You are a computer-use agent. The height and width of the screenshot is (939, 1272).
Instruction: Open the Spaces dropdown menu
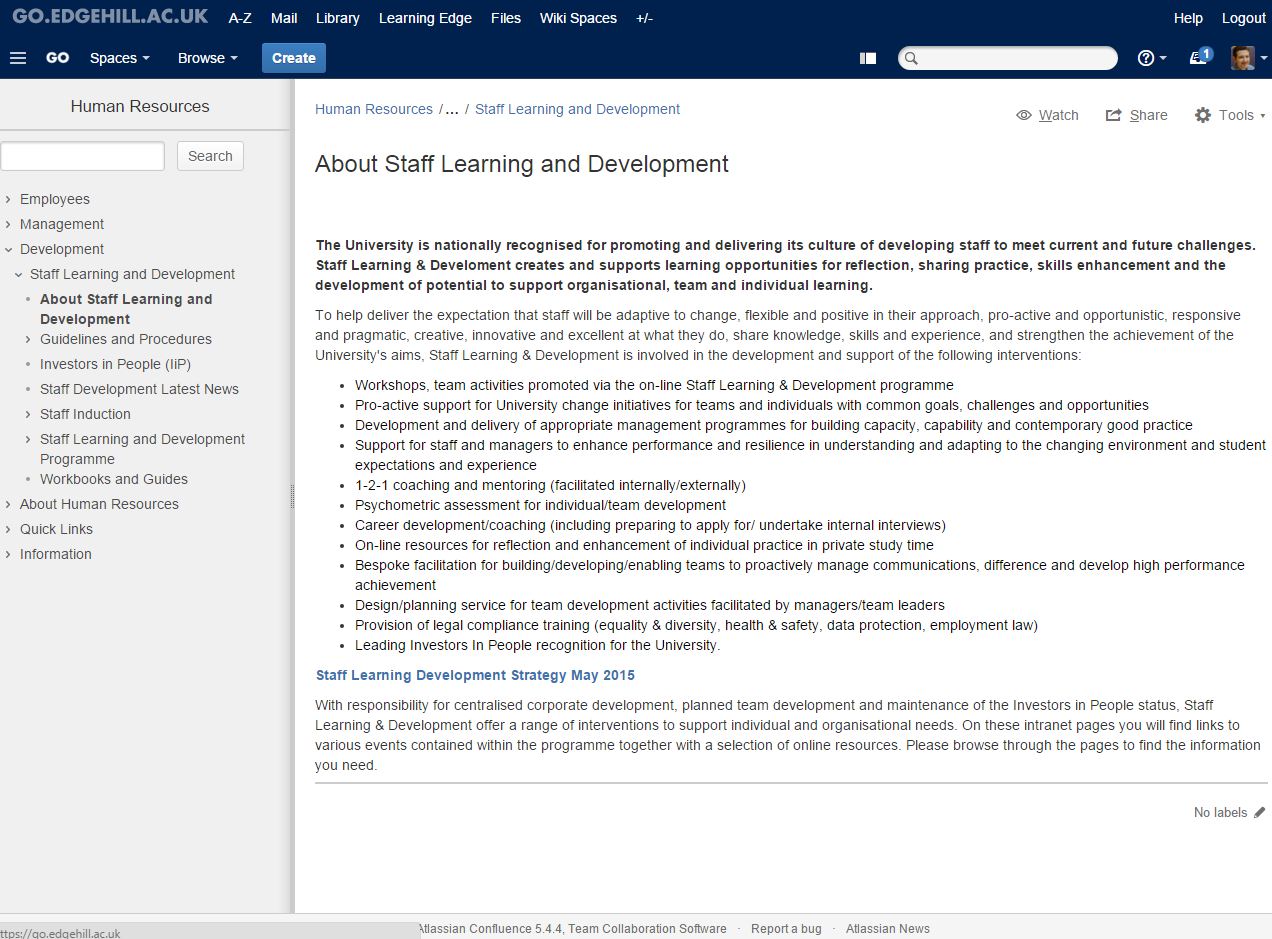tap(119, 58)
